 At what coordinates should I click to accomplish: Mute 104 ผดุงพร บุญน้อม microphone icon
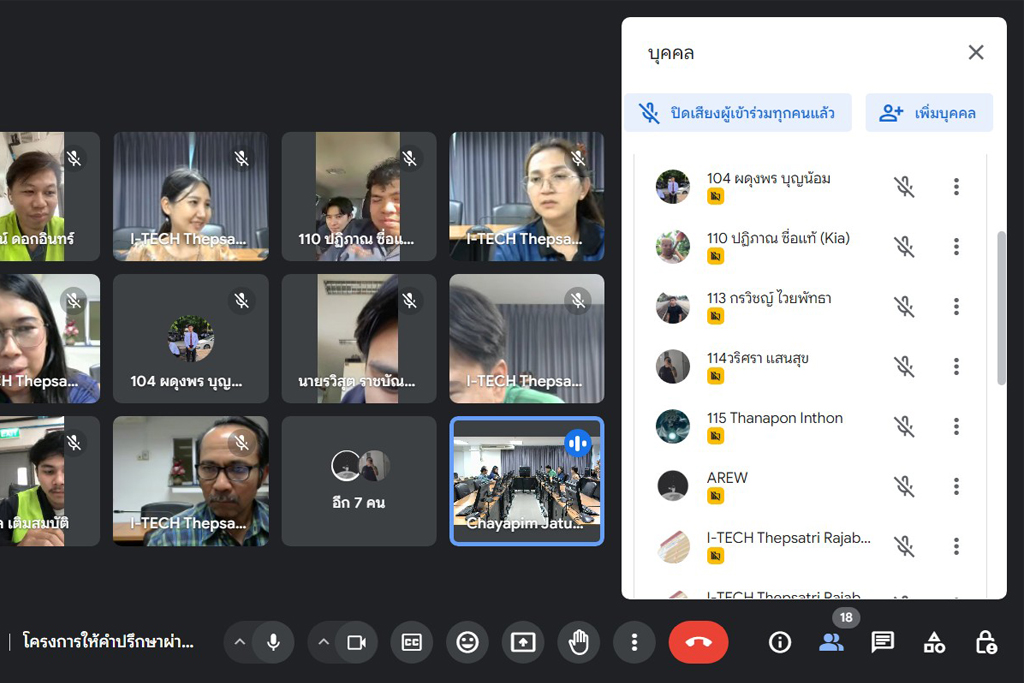click(x=904, y=187)
